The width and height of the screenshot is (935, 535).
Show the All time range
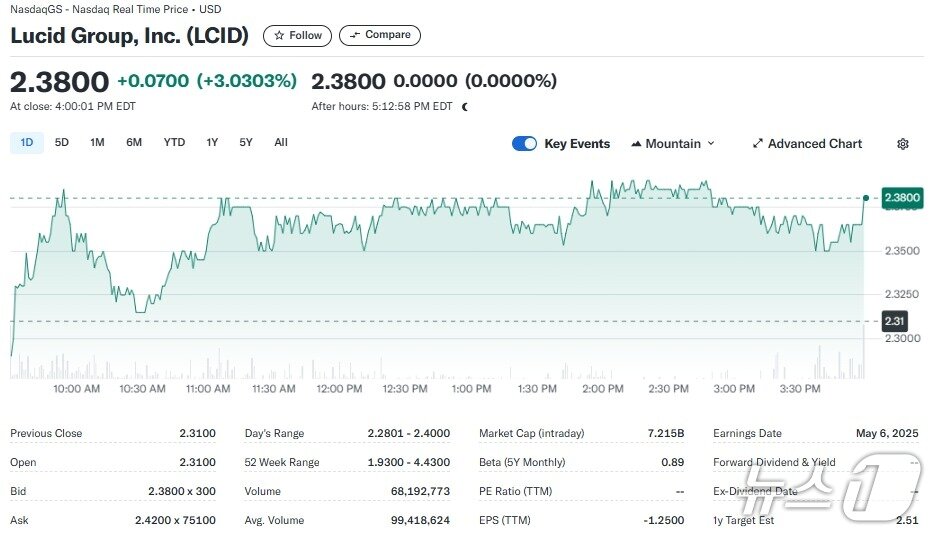(281, 143)
